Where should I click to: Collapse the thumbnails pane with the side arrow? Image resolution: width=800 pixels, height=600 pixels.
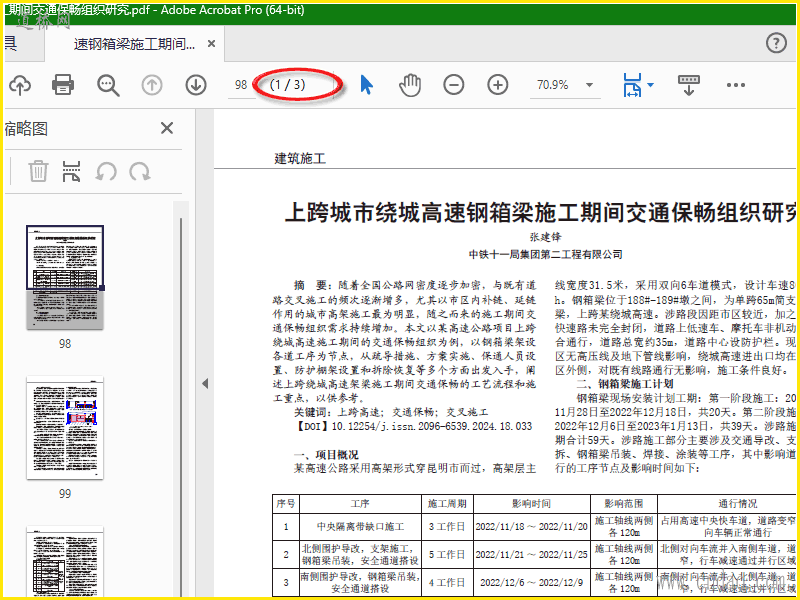click(x=204, y=383)
